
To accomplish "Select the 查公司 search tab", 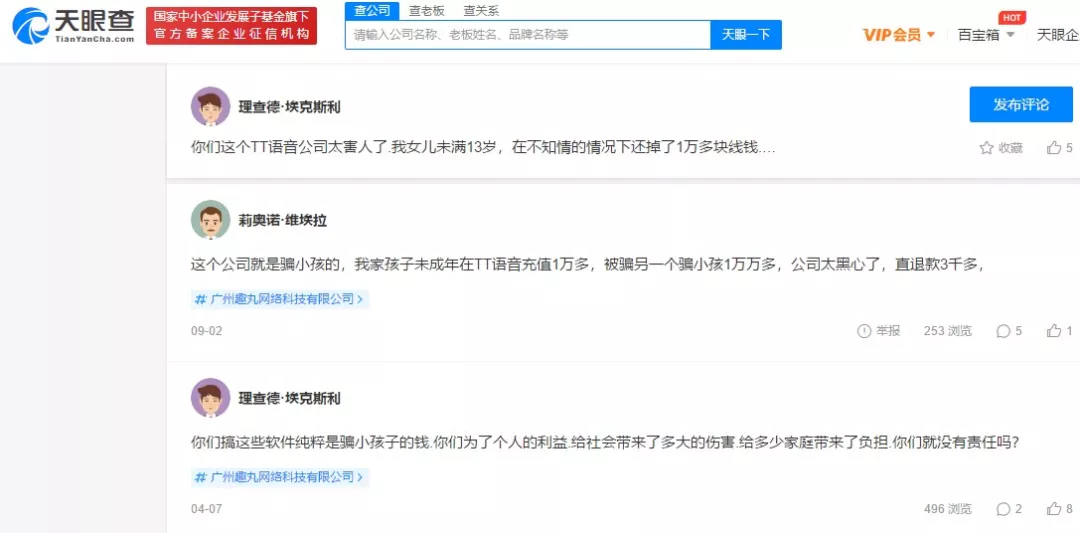I will point(372,11).
